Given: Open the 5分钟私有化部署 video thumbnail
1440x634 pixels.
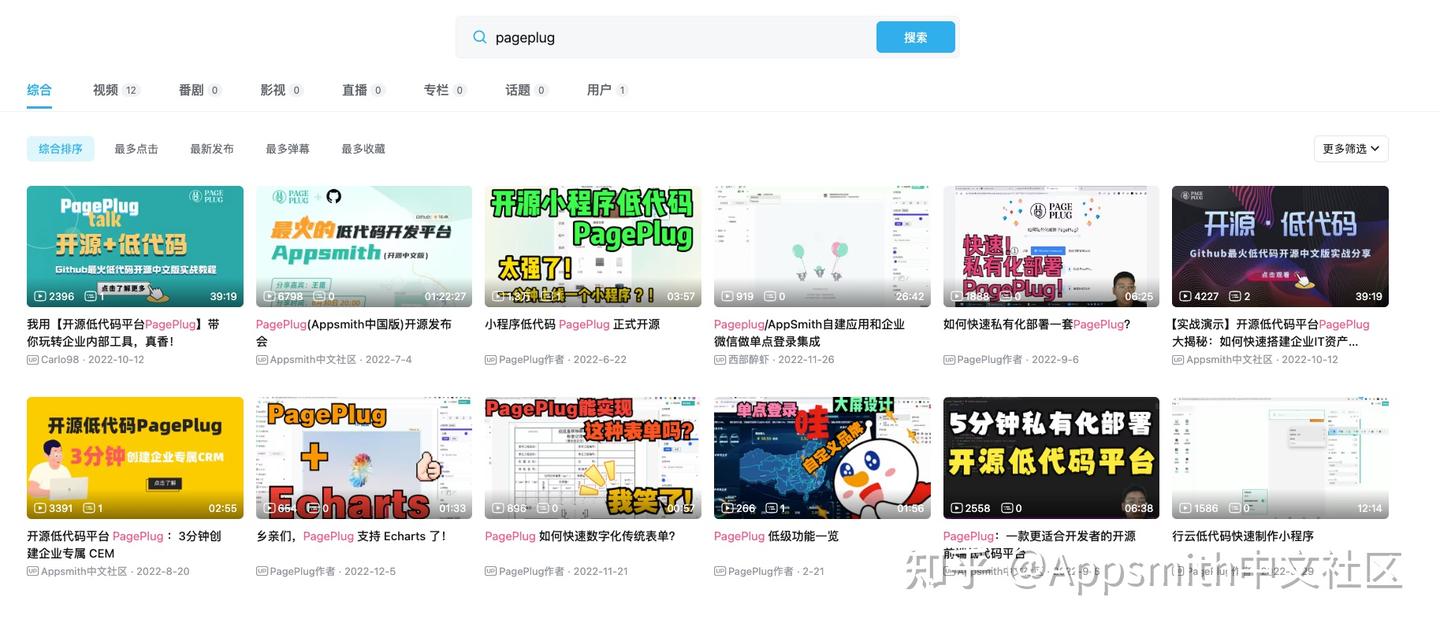Looking at the screenshot, I should click(x=1051, y=457).
